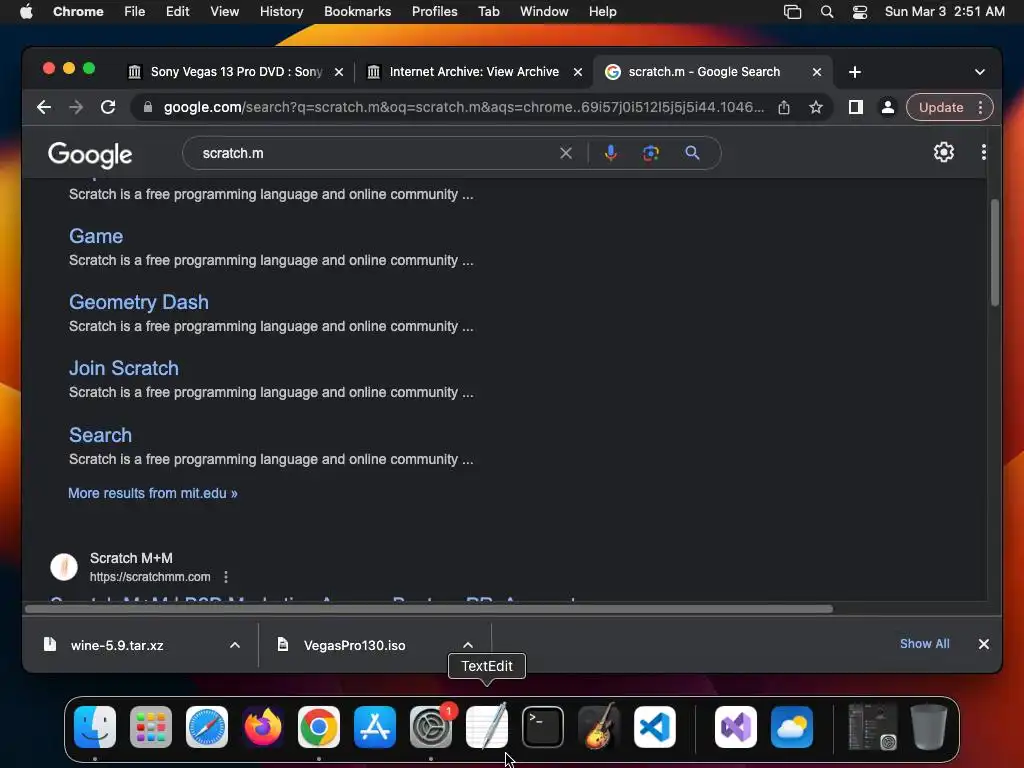Open the History menu
Image resolution: width=1024 pixels, height=768 pixels.
click(281, 12)
